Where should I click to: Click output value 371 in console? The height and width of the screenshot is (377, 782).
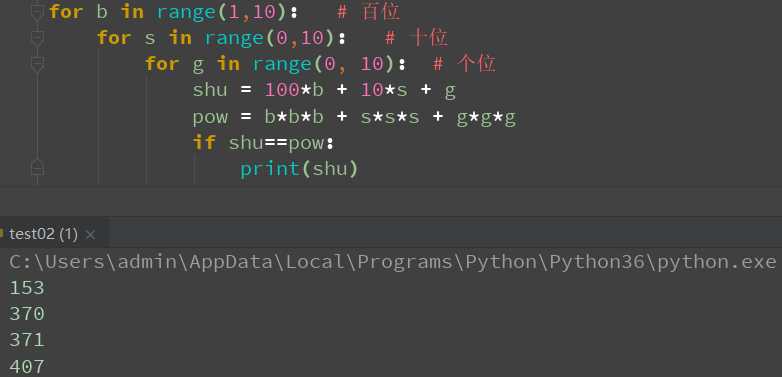point(26,340)
